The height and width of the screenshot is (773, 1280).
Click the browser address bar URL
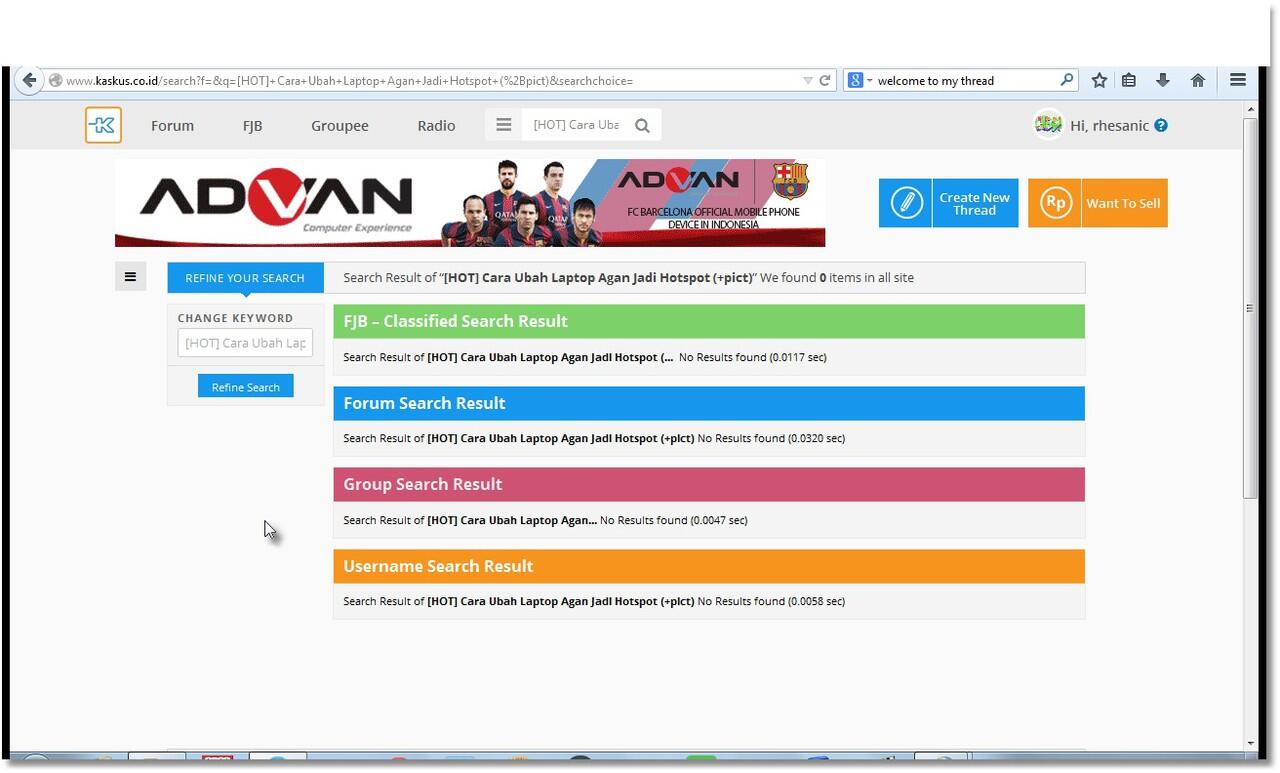[x=349, y=81]
